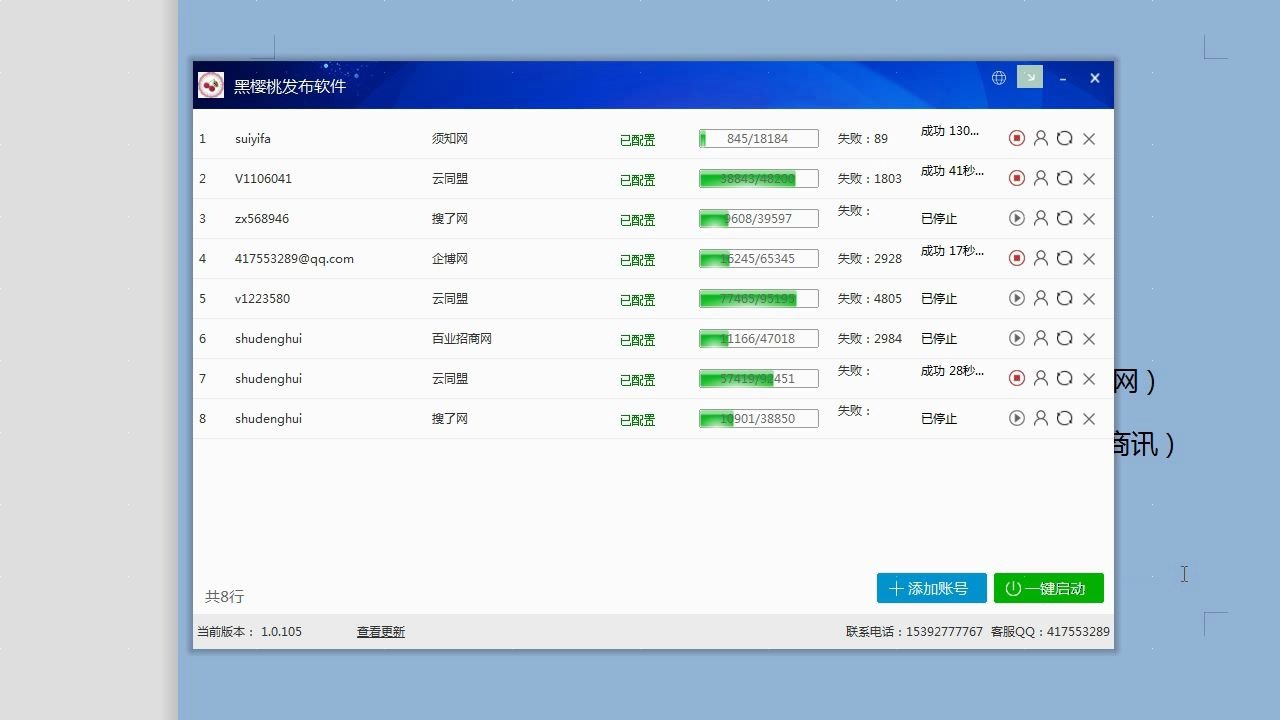This screenshot has height=720, width=1280.
Task: Refresh the v1223580 row
Action: [x=1065, y=298]
